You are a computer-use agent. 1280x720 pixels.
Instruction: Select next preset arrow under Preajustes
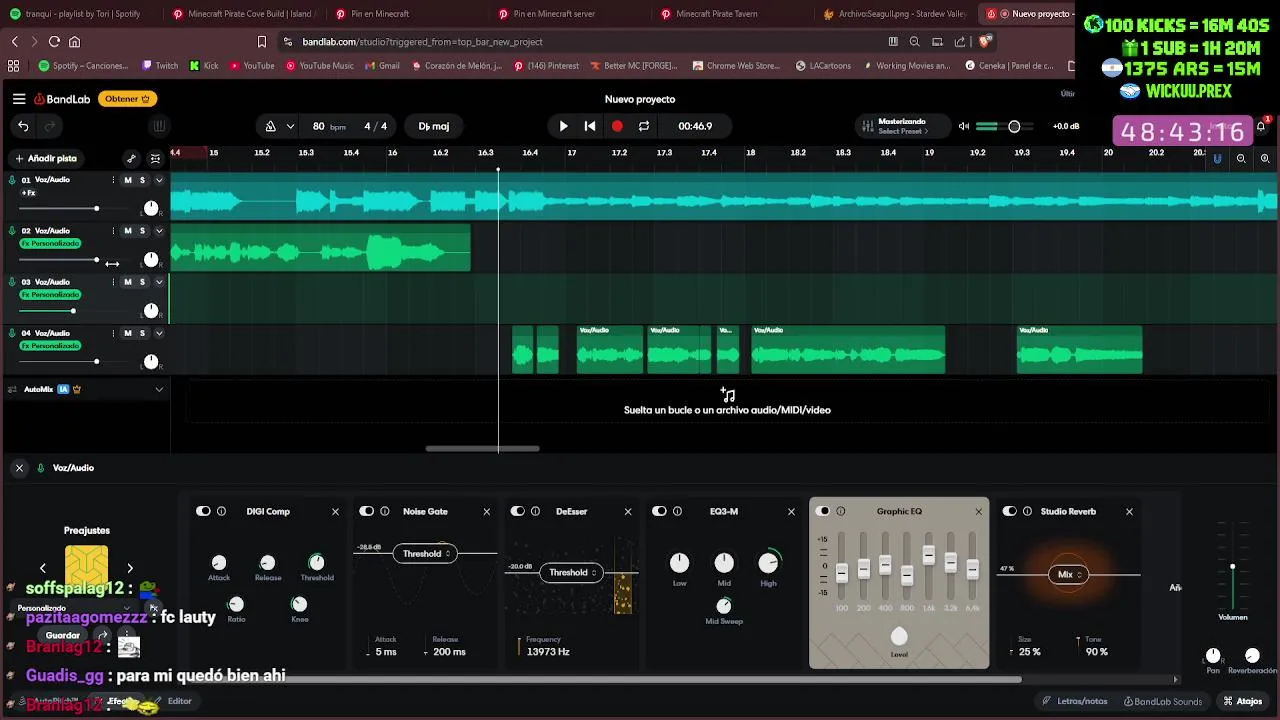[x=130, y=568]
